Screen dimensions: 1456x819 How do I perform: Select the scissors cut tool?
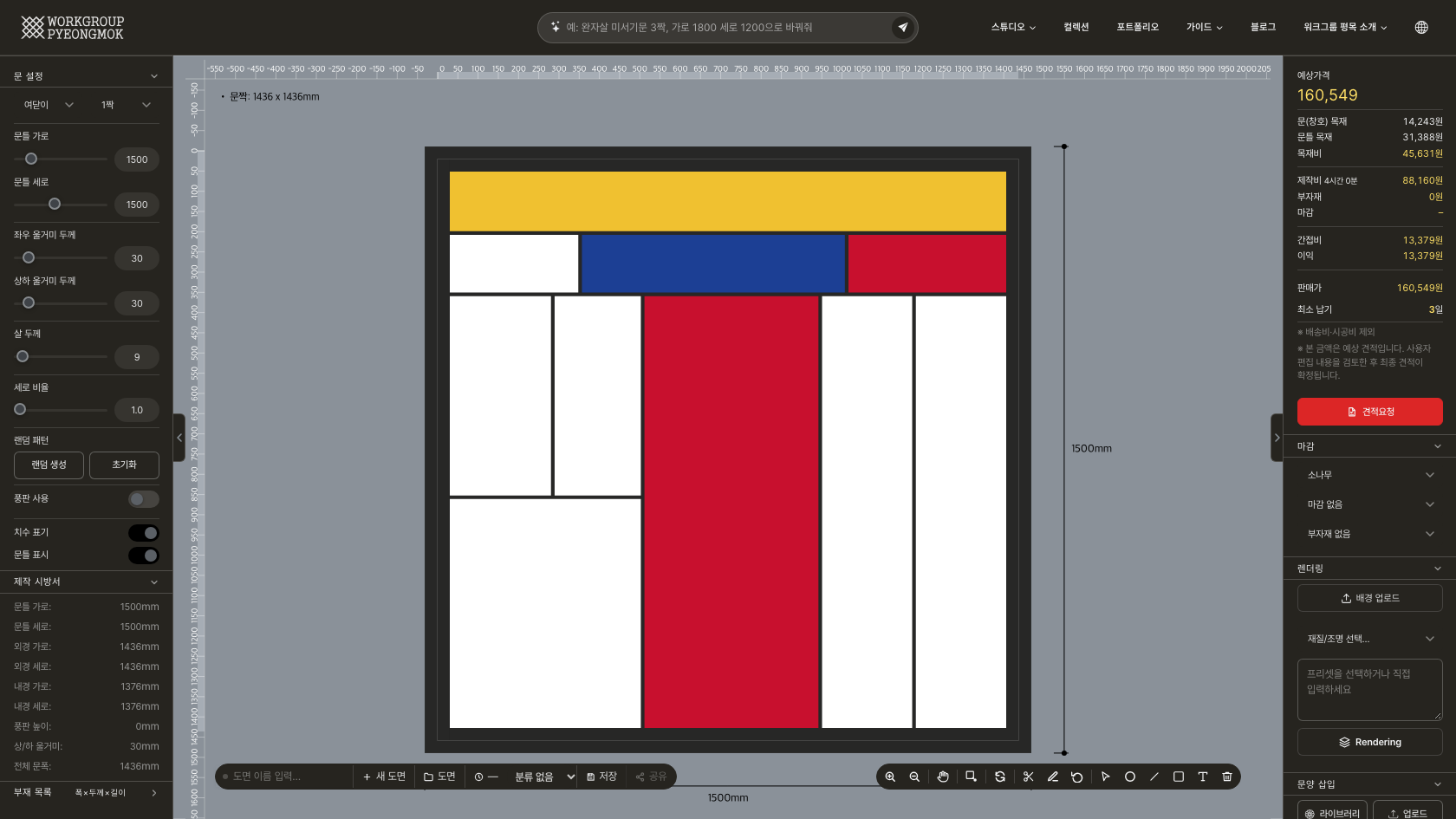tap(1029, 777)
